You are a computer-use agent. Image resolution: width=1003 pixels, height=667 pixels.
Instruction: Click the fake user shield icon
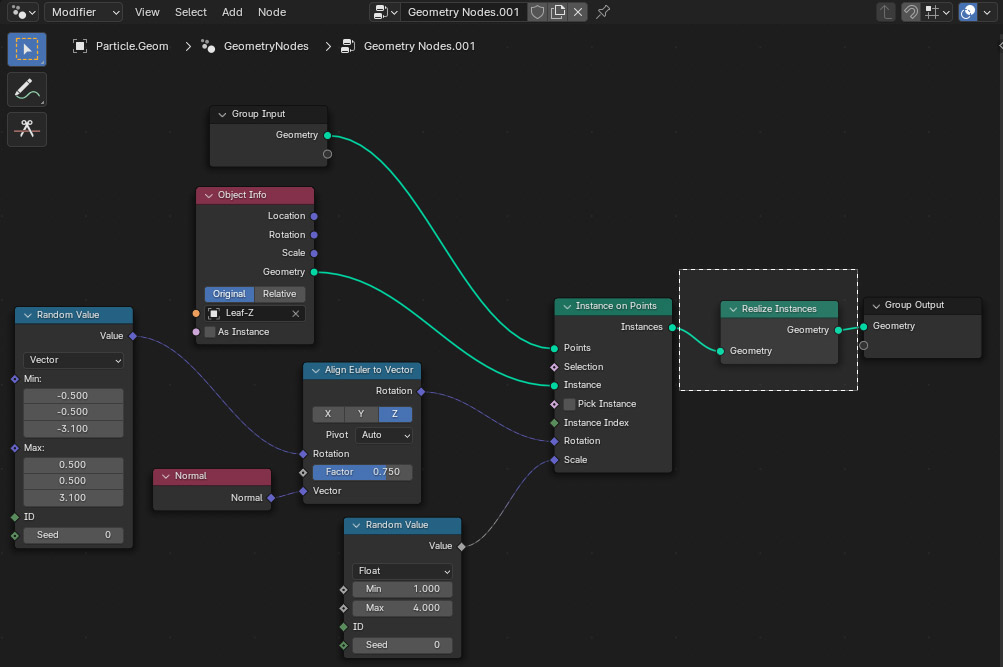pyautogui.click(x=537, y=12)
